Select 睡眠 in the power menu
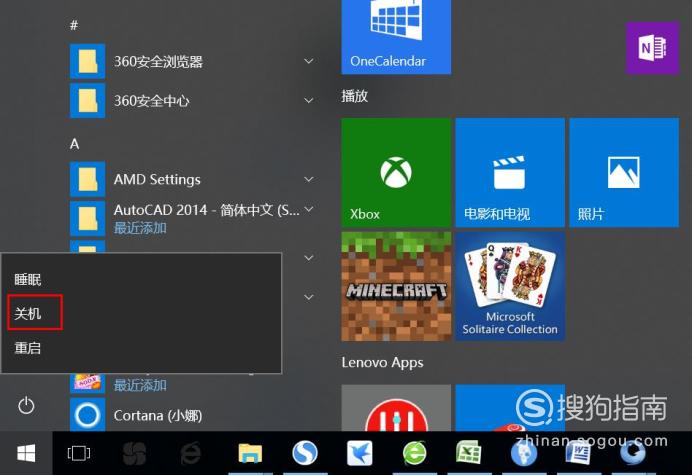692x475 pixels. tap(28, 279)
